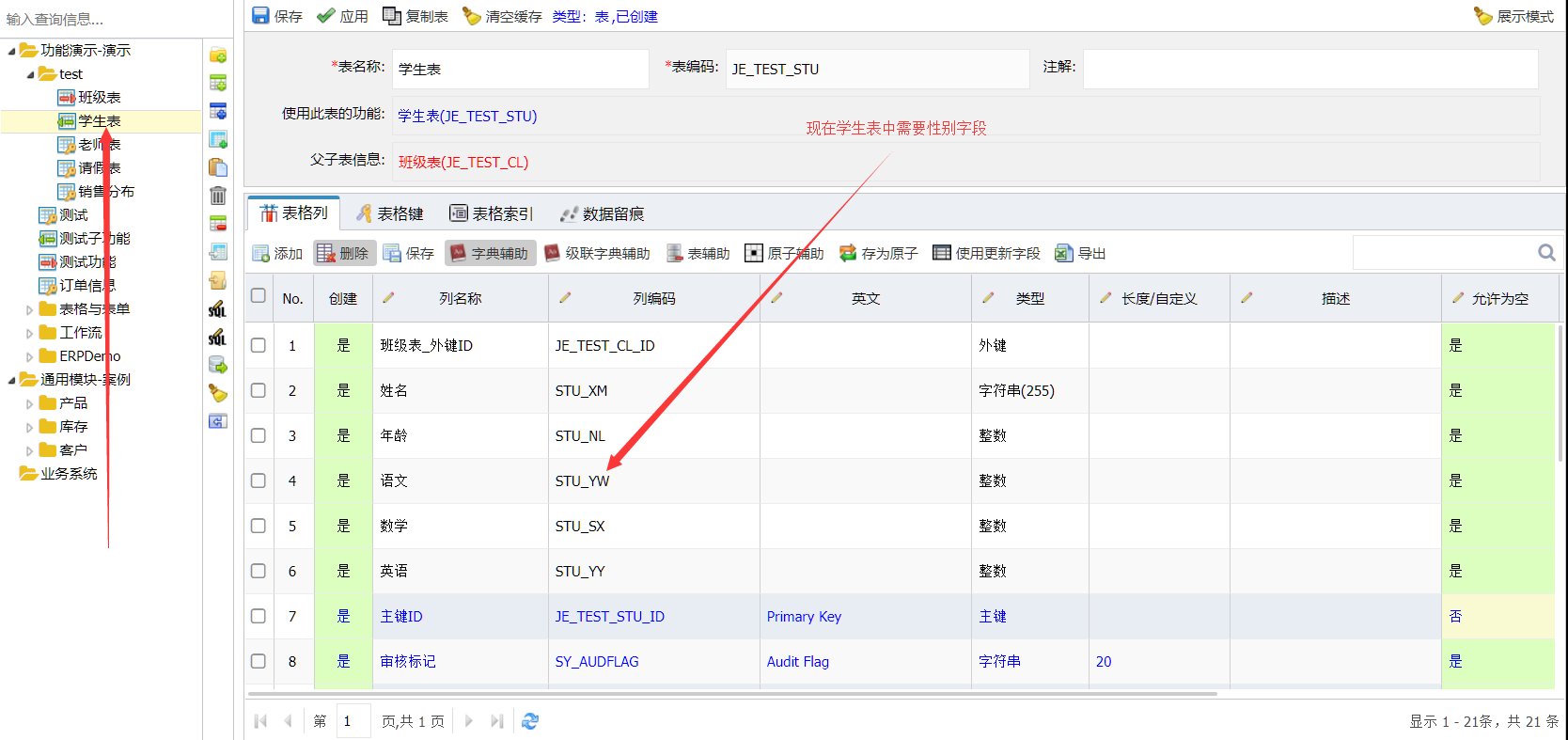Switch to the 表格键 tab
This screenshot has height=740, width=1568.
point(389,213)
